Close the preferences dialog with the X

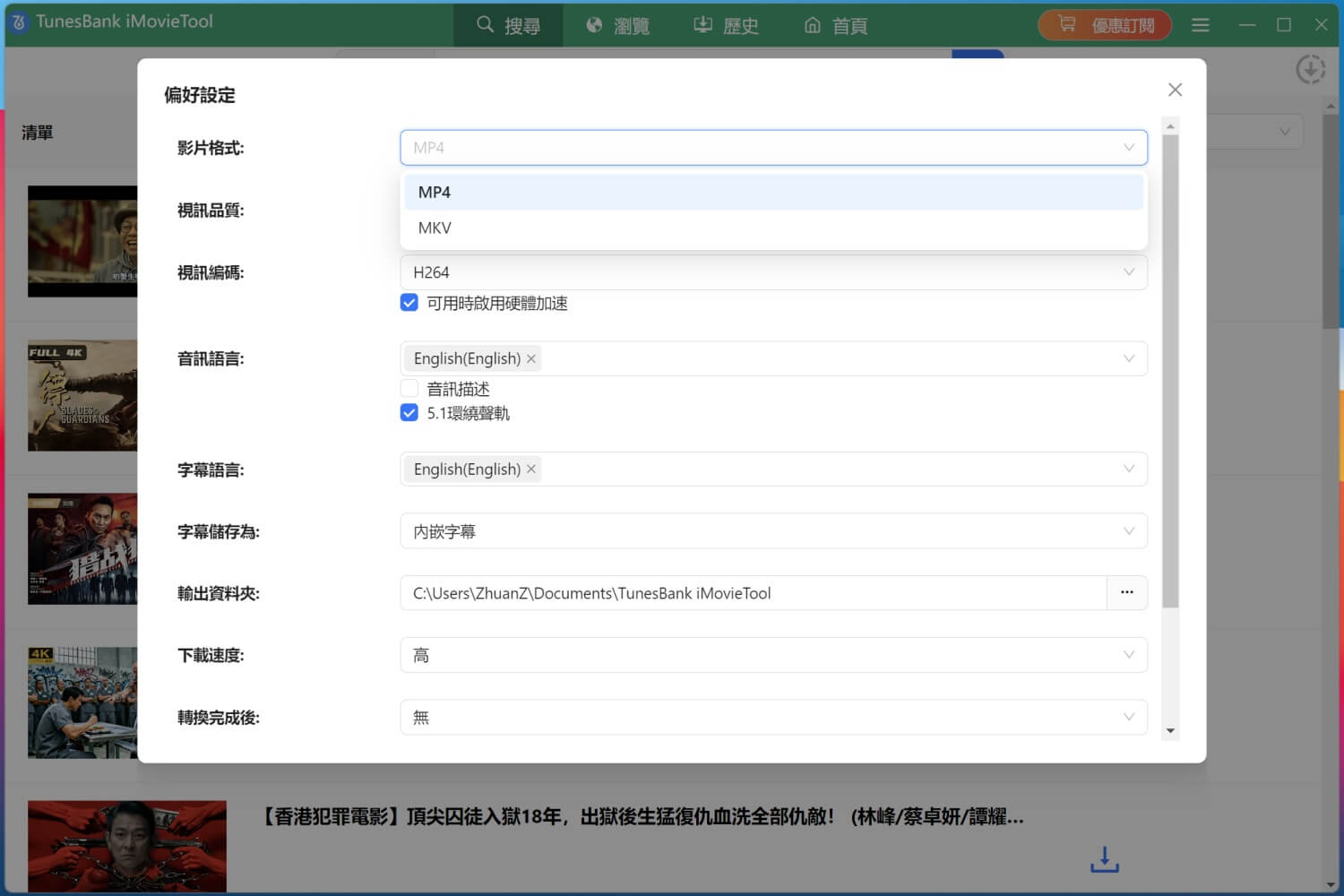click(1175, 90)
